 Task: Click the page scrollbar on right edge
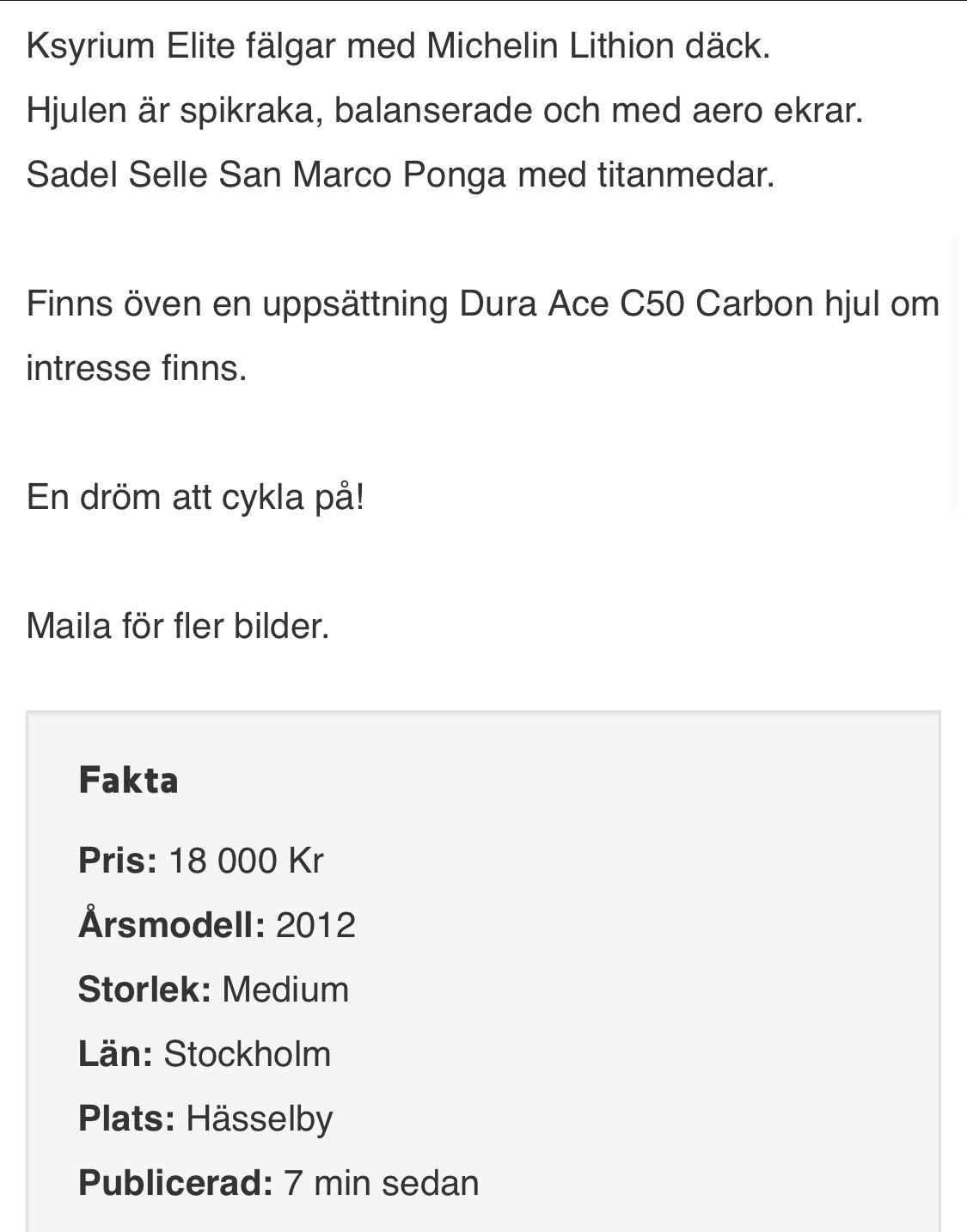pyautogui.click(x=959, y=374)
